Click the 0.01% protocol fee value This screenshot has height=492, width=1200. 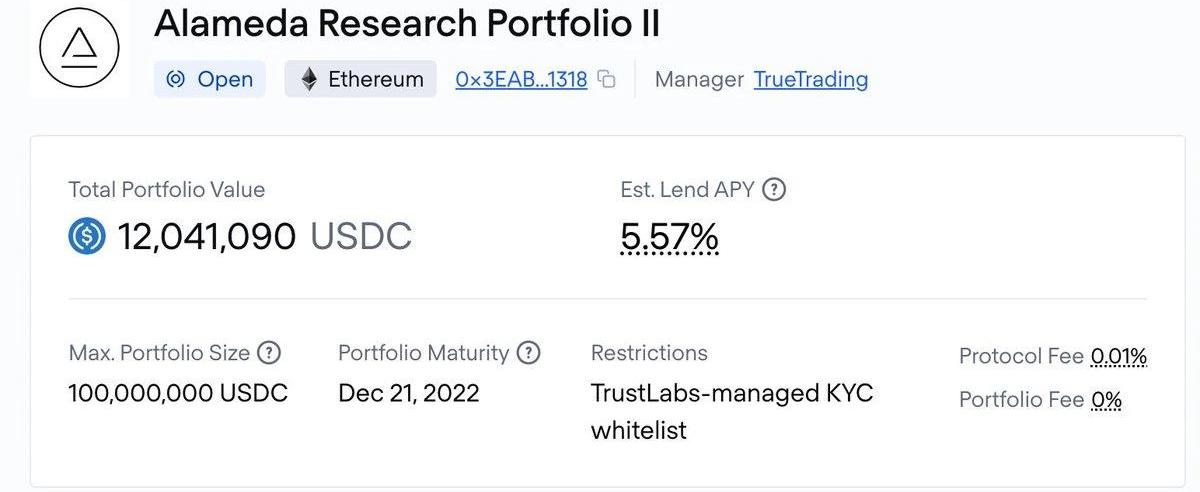(x=1118, y=356)
